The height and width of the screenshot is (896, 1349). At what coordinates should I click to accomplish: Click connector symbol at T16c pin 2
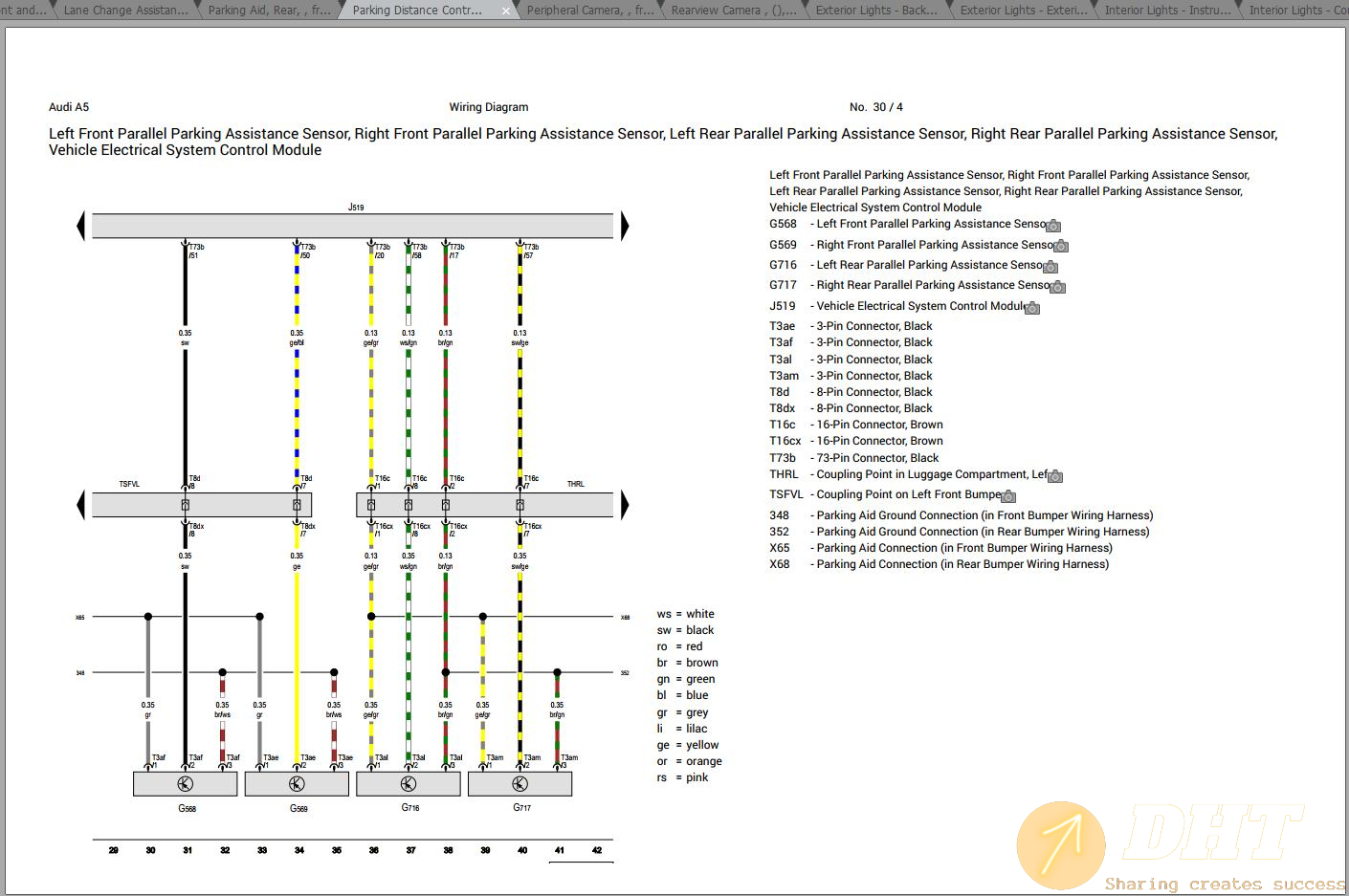tap(446, 505)
